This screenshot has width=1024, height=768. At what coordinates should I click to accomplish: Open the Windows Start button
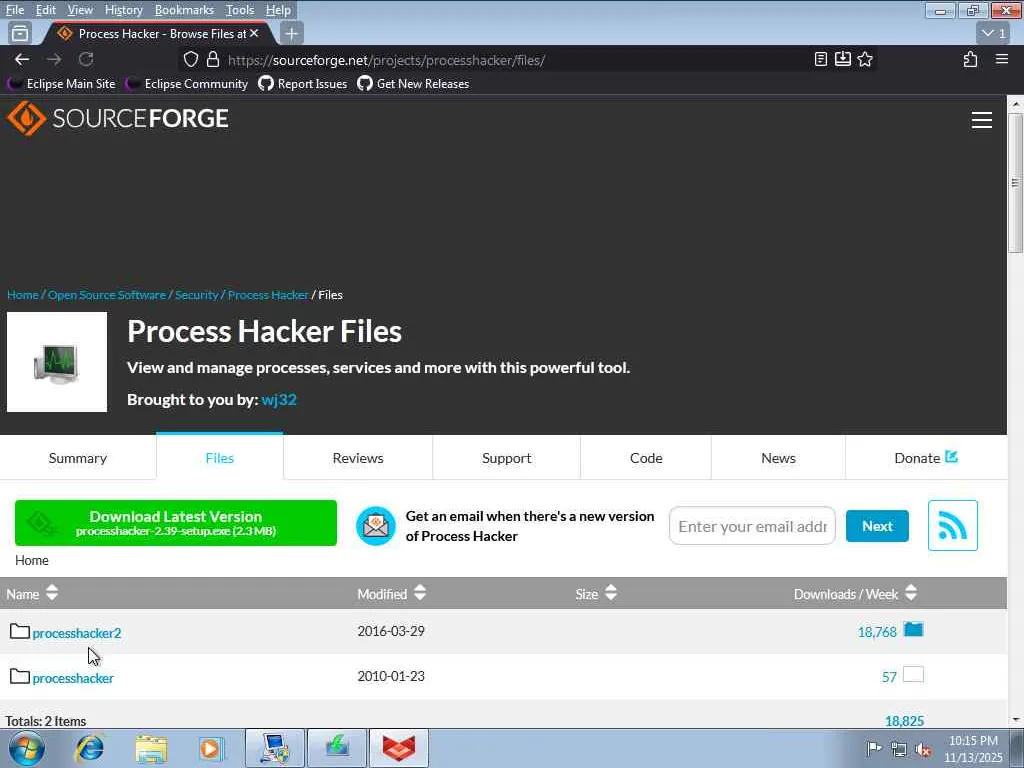(27, 748)
